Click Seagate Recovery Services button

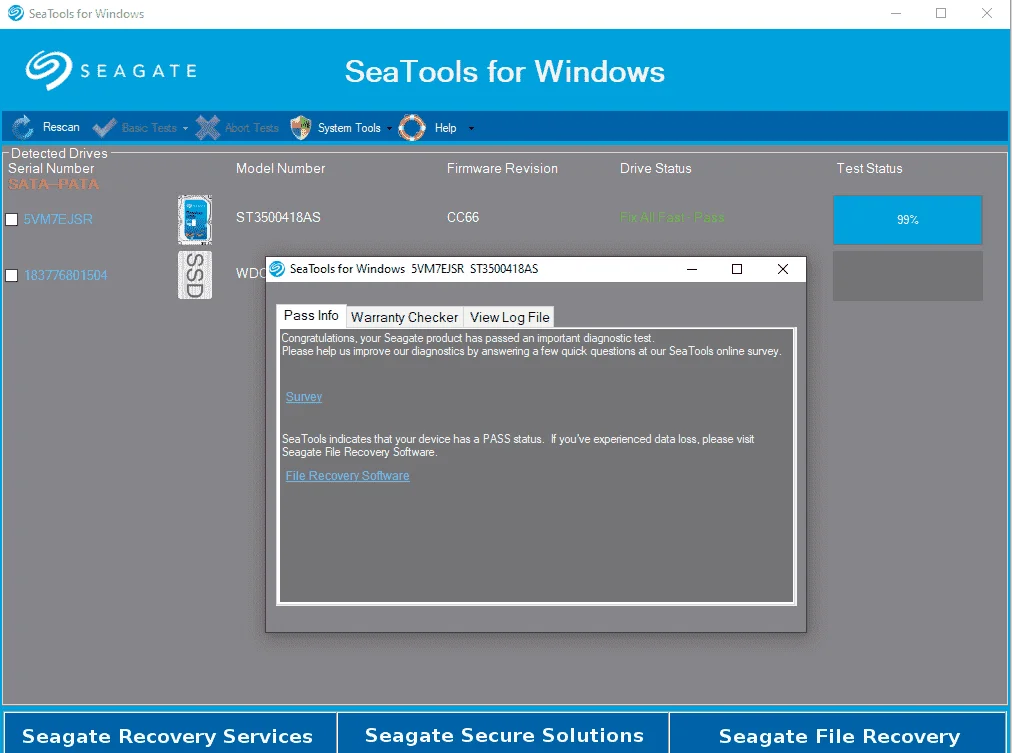click(170, 733)
